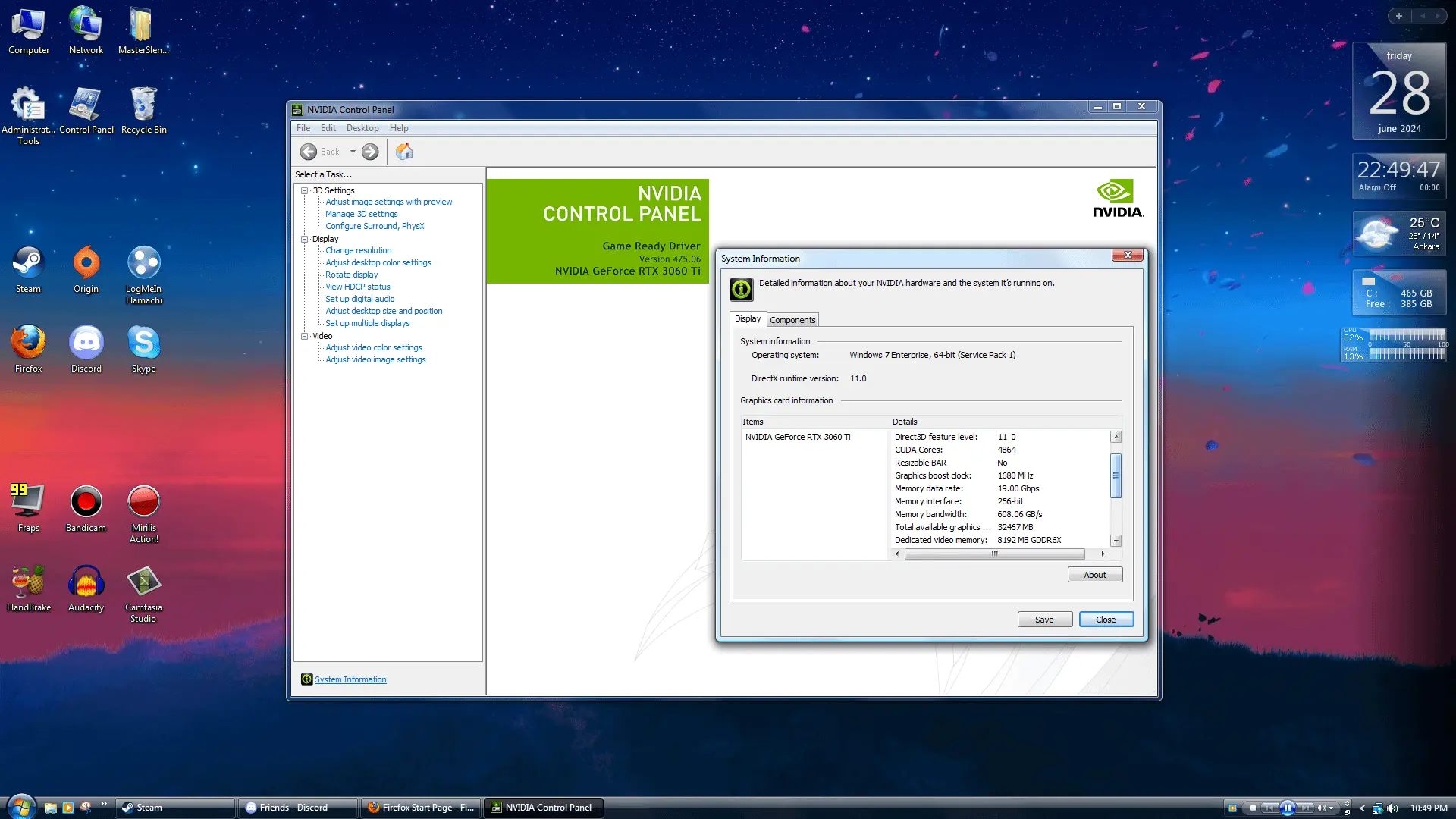Open the Back history dropdown arrow
This screenshot has width=1456, height=819.
pyautogui.click(x=353, y=152)
